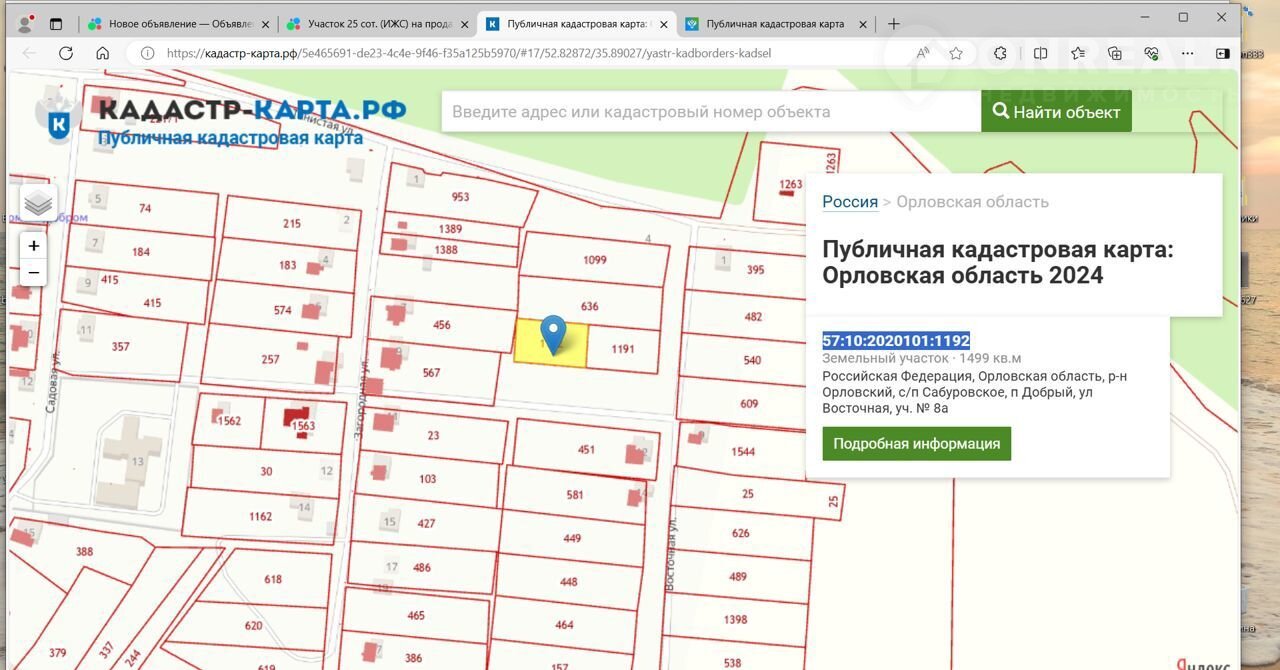Open the read aloud feature

click(922, 54)
